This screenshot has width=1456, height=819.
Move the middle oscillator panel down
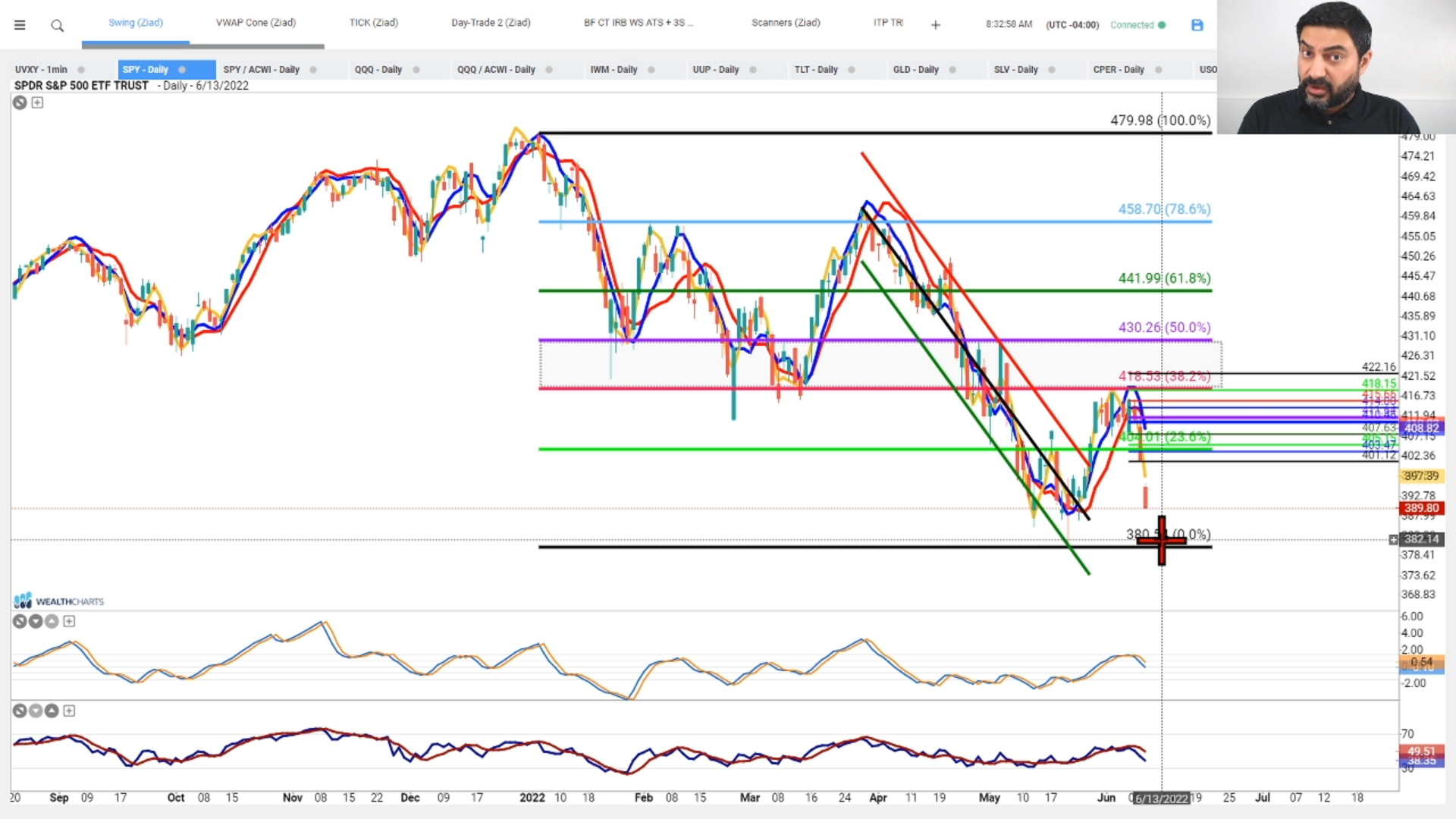tap(36, 621)
